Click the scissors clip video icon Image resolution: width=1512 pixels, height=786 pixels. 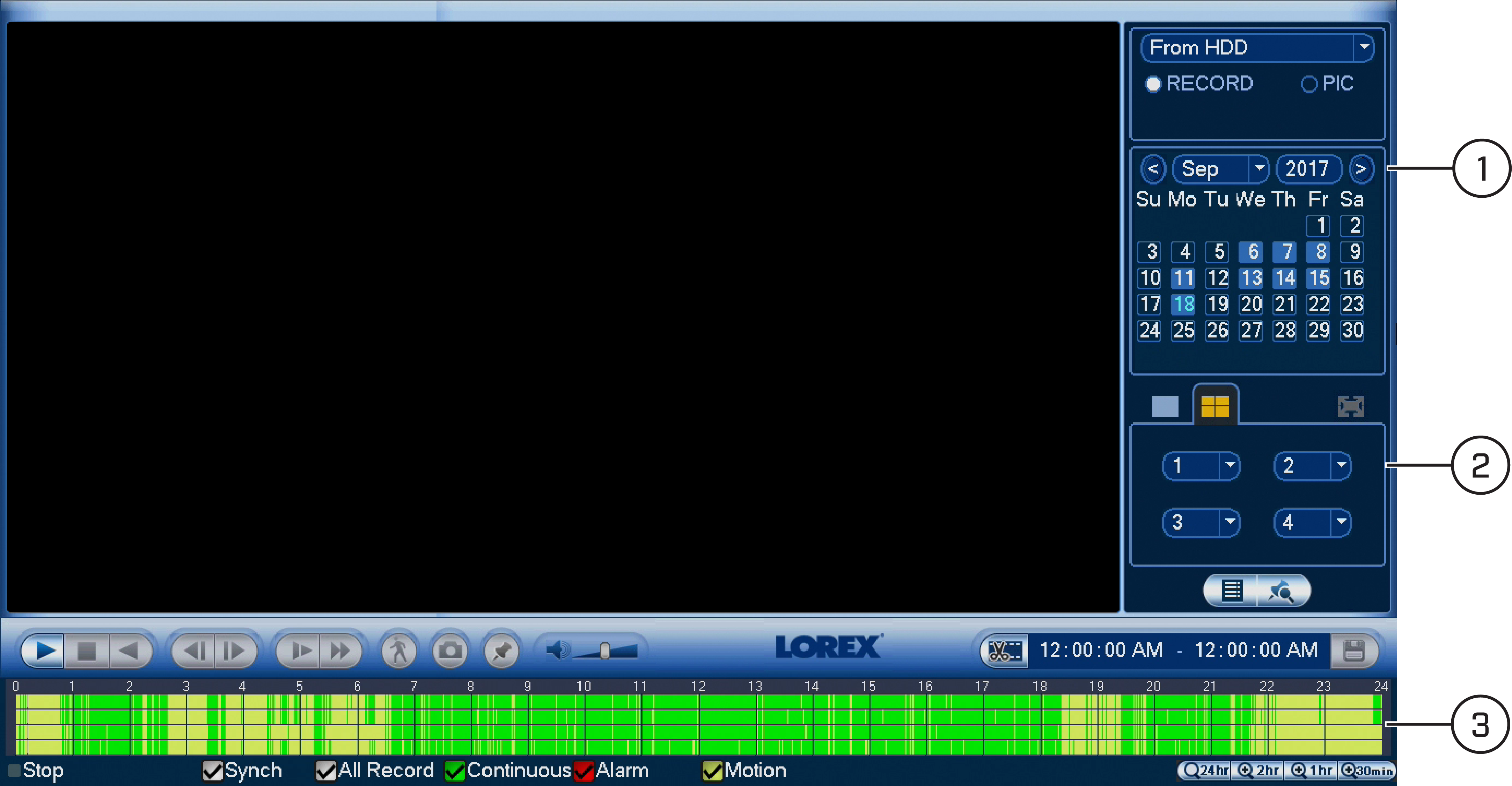point(1005,650)
